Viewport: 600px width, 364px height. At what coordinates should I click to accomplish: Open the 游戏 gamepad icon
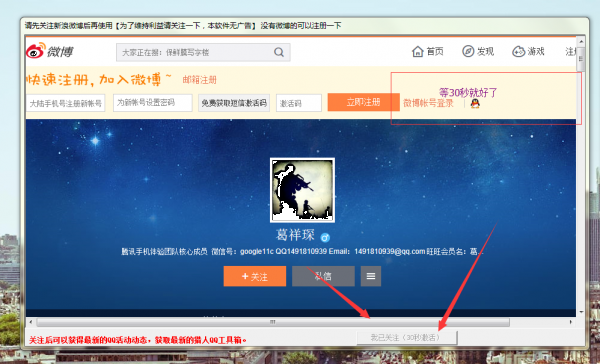pyautogui.click(x=518, y=51)
